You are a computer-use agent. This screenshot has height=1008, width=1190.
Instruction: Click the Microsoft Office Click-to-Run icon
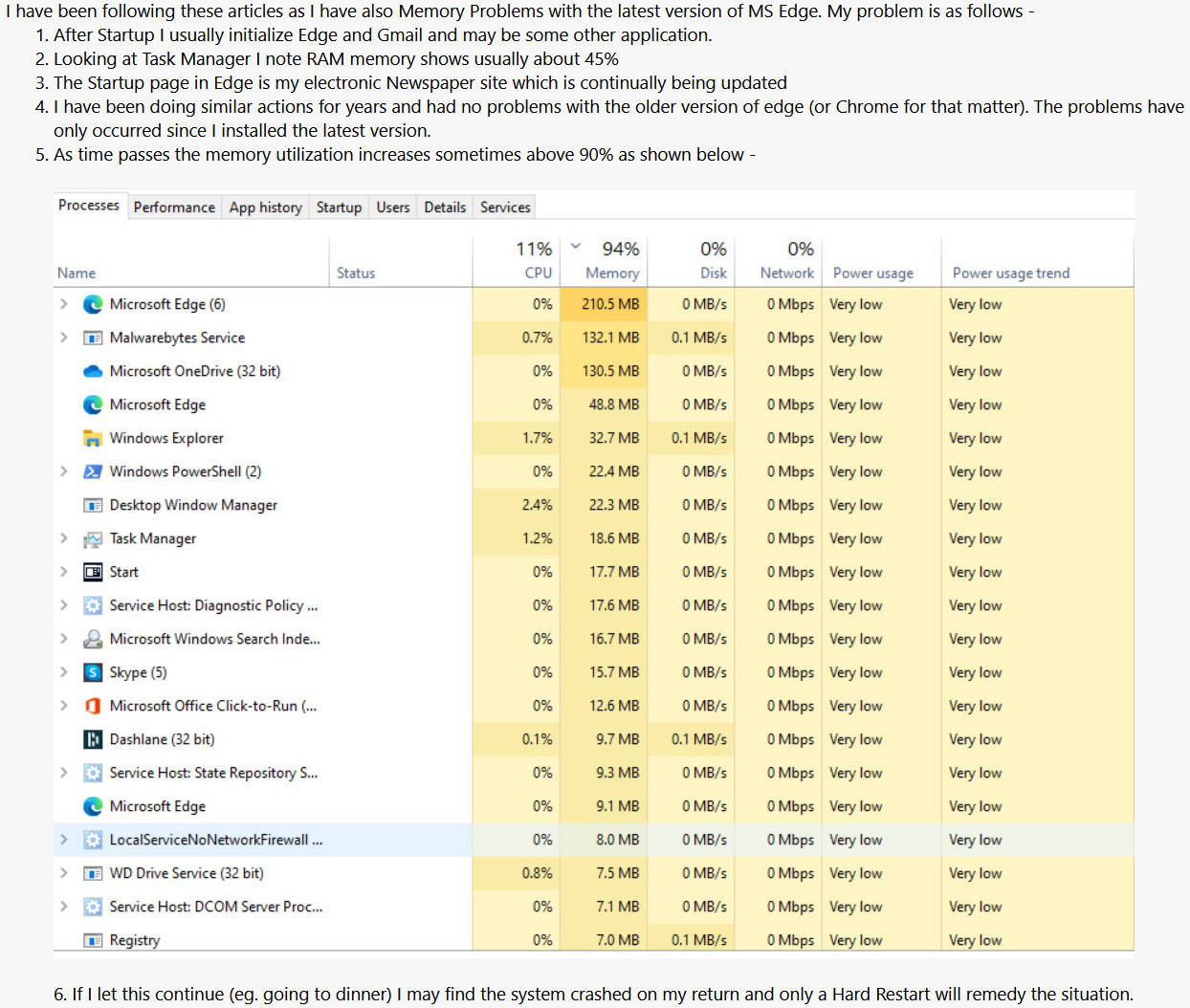tap(93, 706)
